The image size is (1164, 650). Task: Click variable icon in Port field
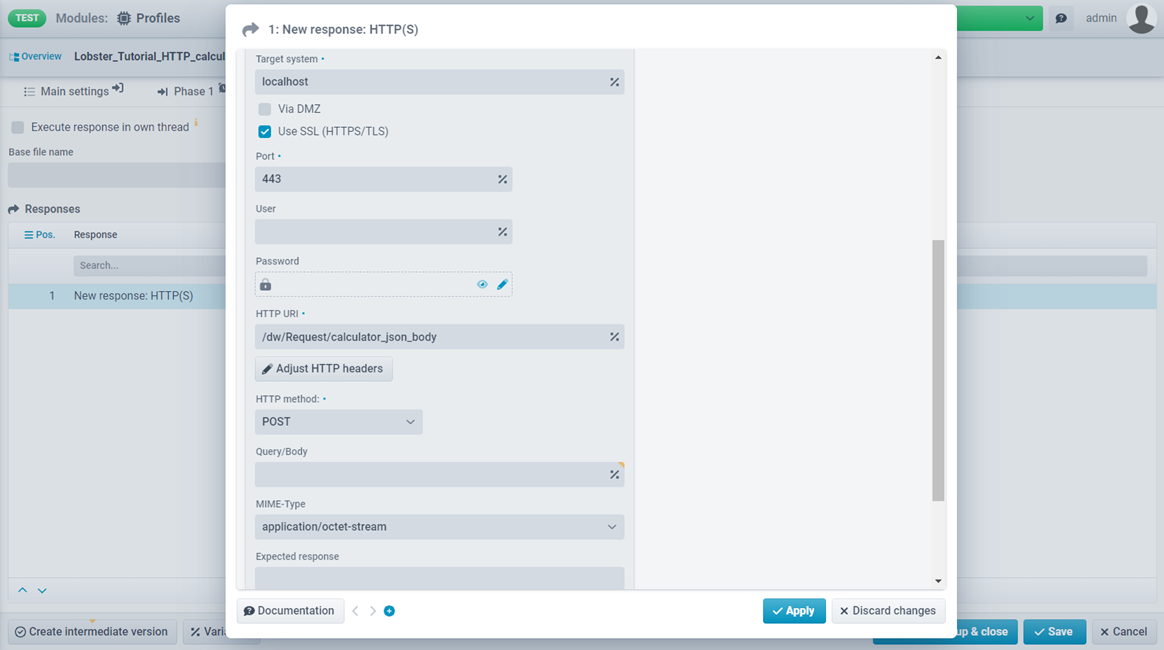click(502, 179)
